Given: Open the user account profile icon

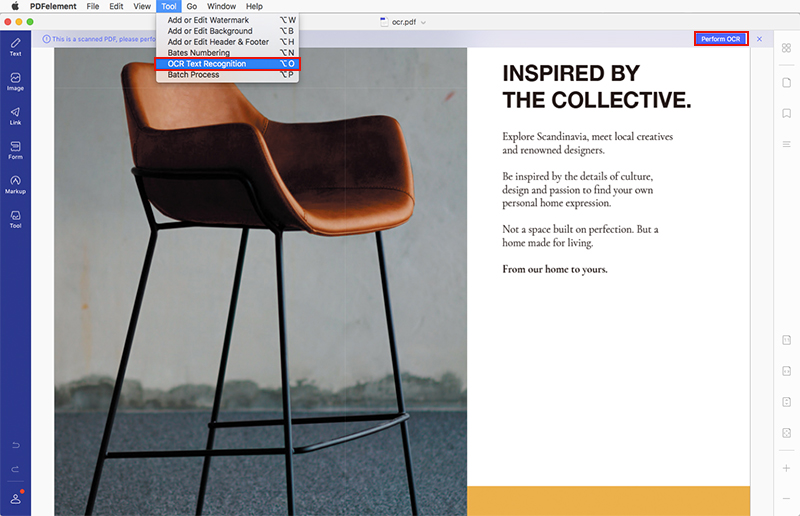Looking at the screenshot, I should coord(15,498).
